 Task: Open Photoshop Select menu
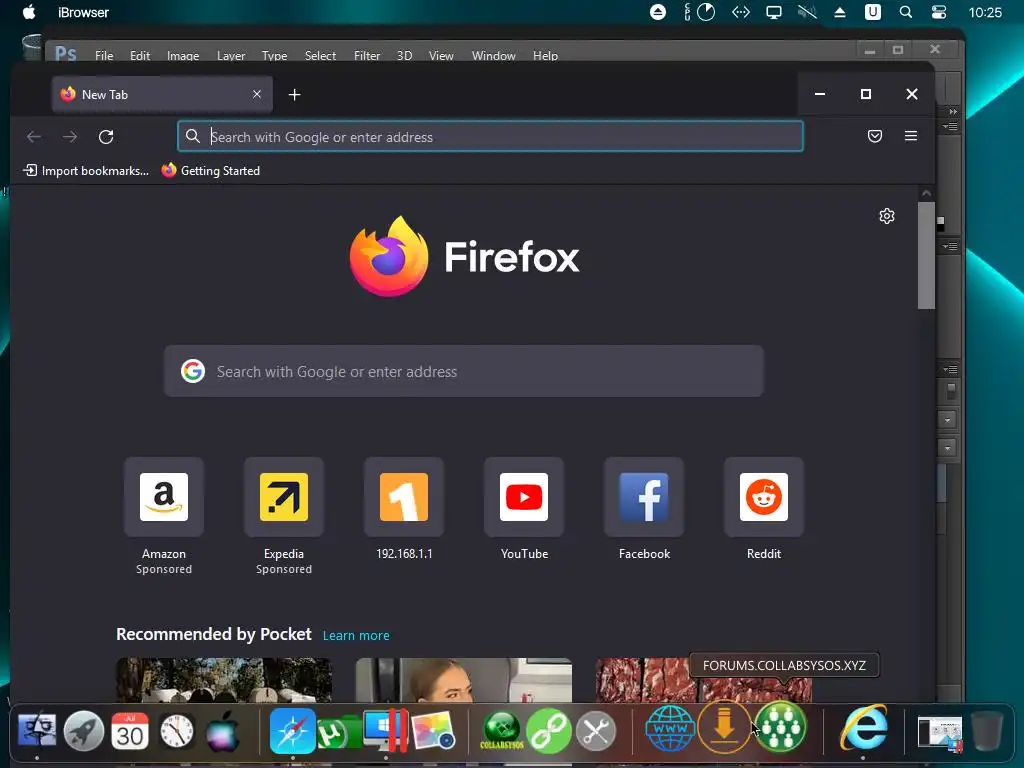(x=320, y=56)
